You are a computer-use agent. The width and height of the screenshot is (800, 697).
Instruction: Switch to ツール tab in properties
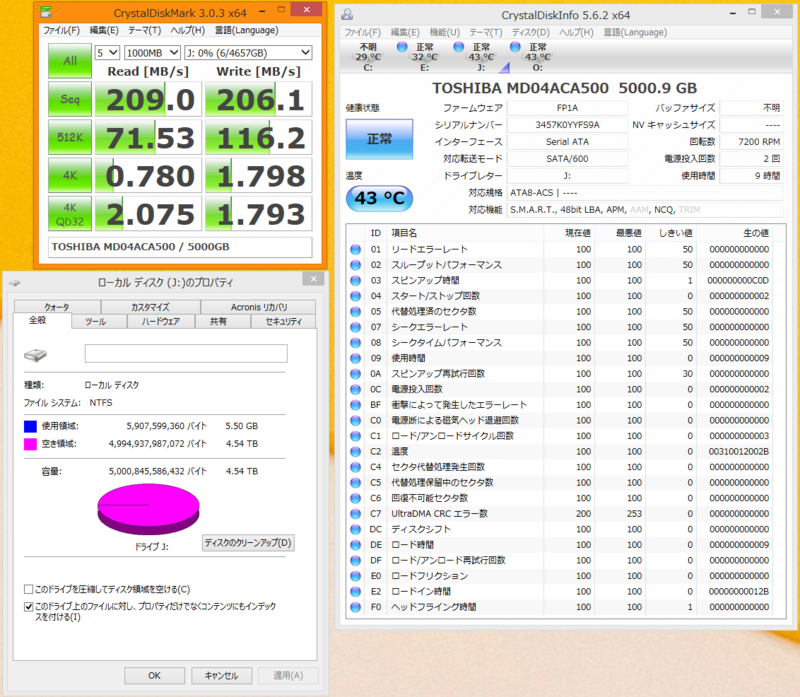tap(95, 321)
